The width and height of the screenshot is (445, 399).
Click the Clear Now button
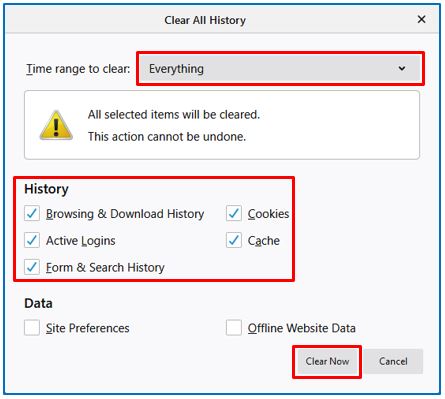click(327, 362)
